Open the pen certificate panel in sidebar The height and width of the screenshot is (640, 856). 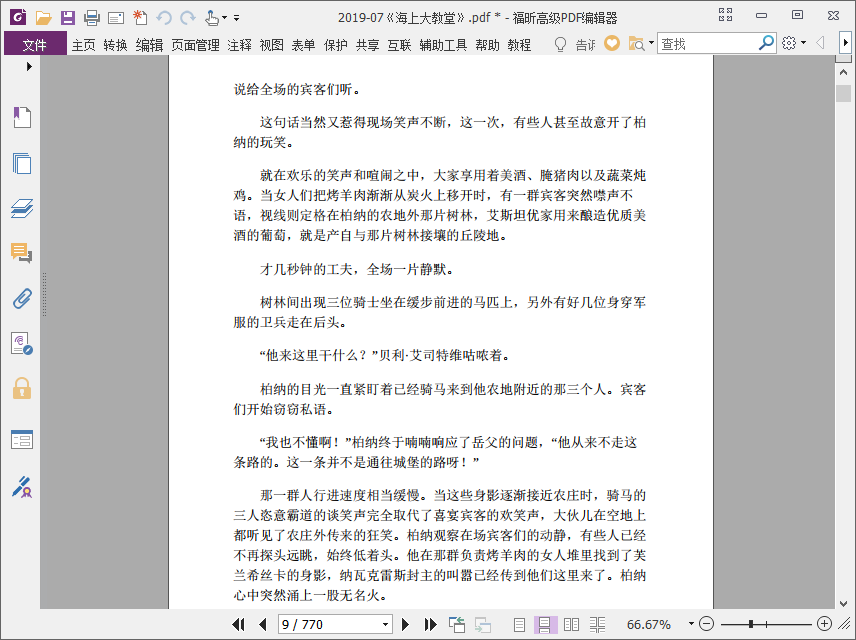click(22, 487)
